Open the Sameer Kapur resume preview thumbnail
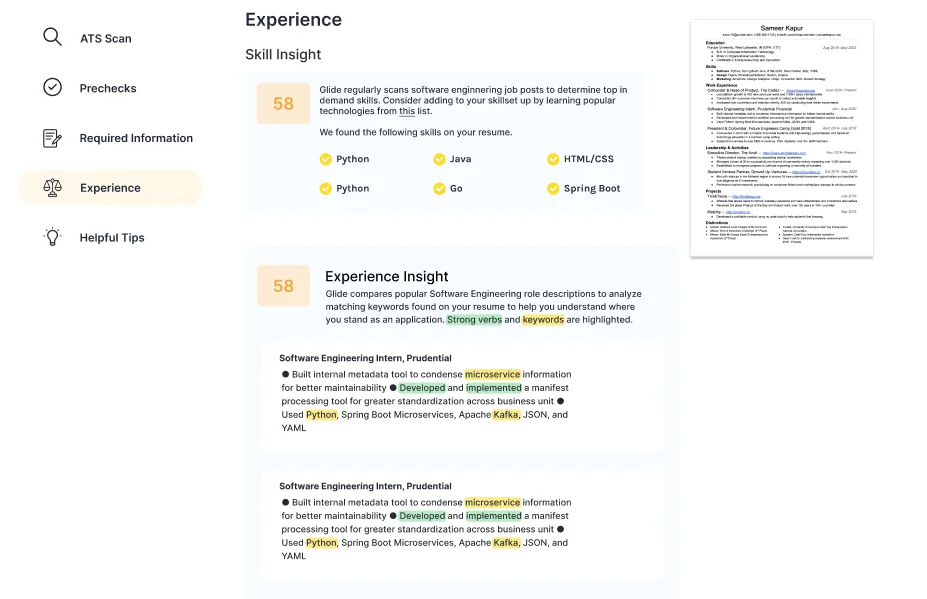The image size is (927, 599). point(781,135)
